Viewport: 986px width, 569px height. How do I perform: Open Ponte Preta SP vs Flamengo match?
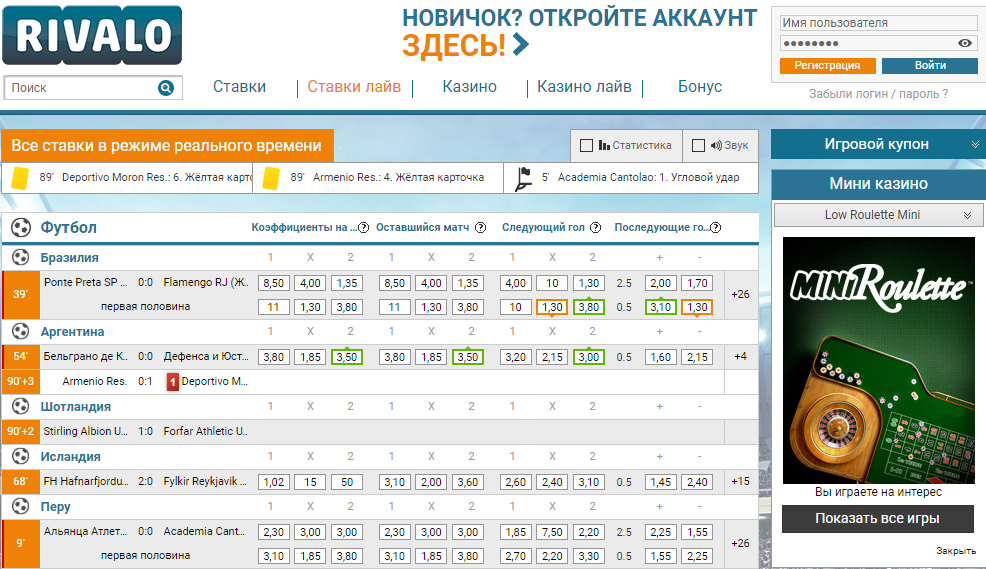[146, 282]
